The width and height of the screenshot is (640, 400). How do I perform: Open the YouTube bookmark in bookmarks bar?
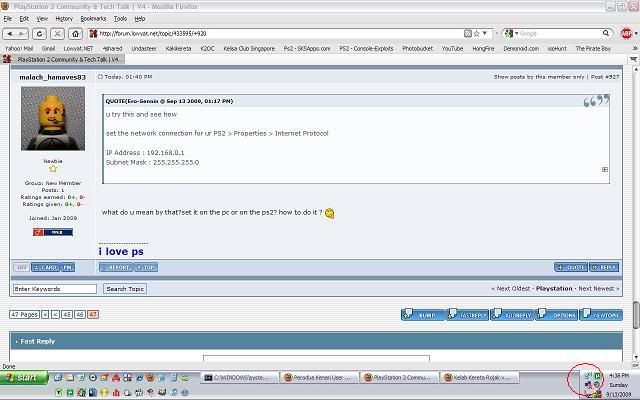[x=452, y=48]
